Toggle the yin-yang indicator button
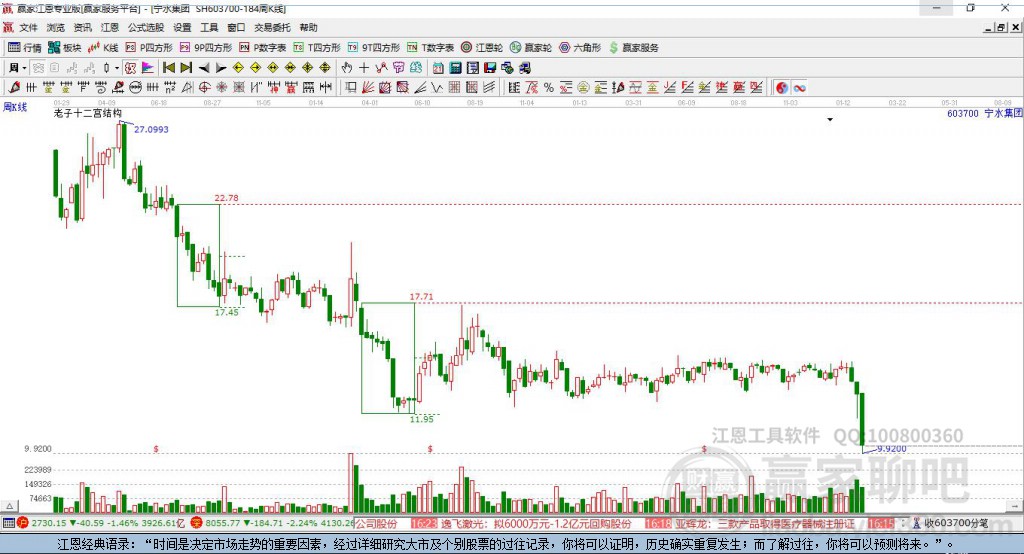1024x554 pixels. [x=782, y=88]
